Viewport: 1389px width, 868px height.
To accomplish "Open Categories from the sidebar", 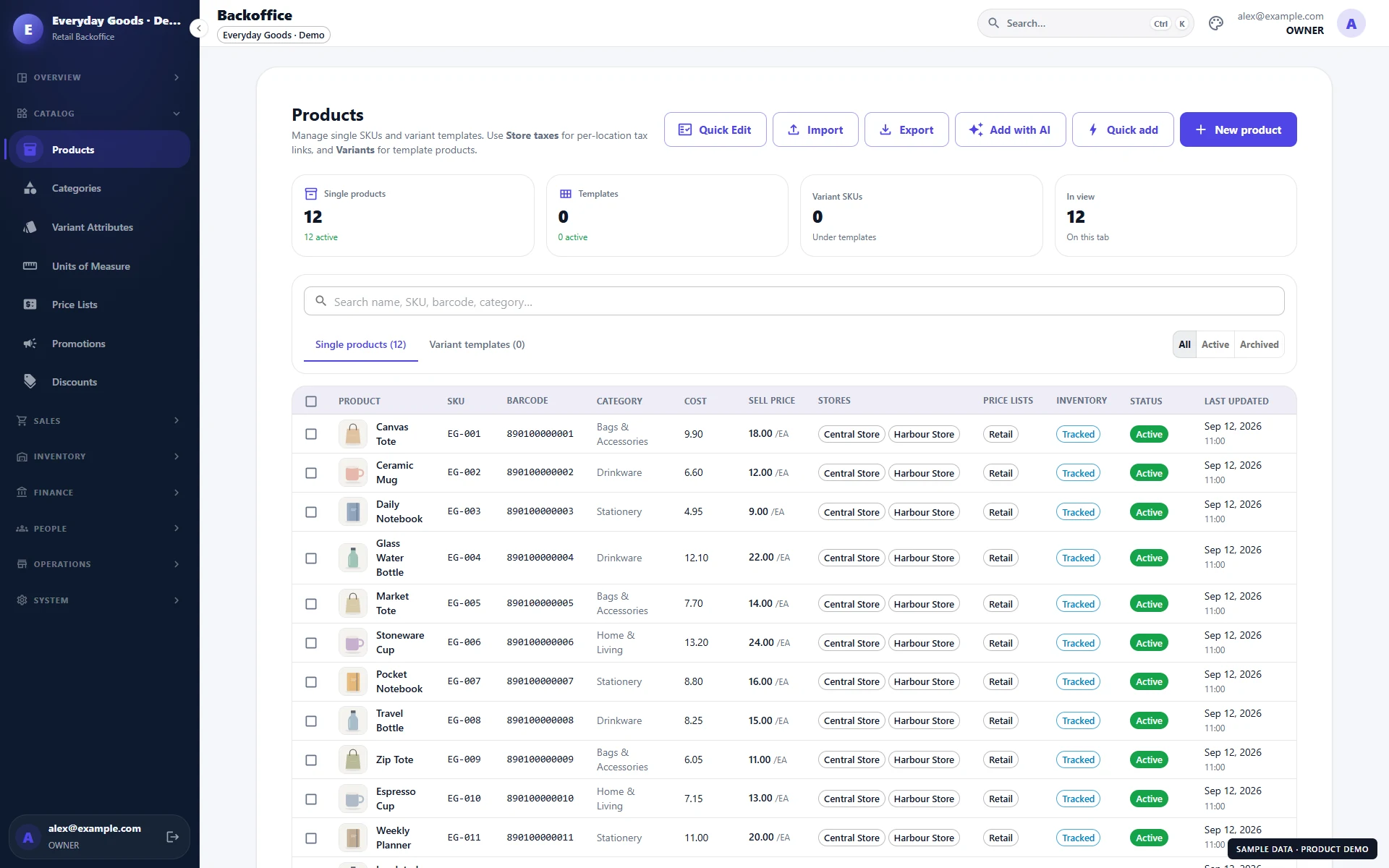I will pyautogui.click(x=100, y=188).
